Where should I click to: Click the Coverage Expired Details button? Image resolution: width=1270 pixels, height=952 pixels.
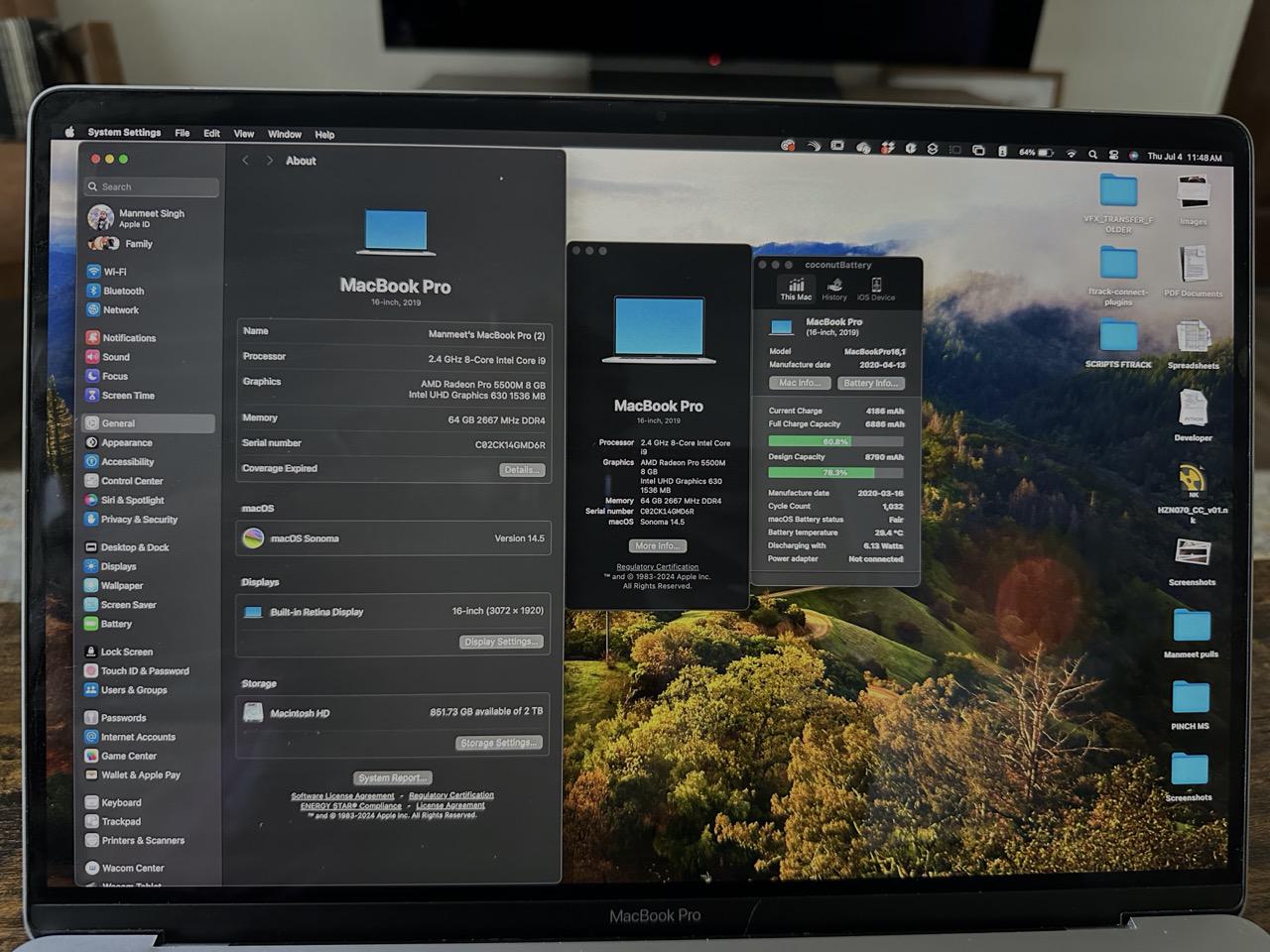[x=522, y=470]
